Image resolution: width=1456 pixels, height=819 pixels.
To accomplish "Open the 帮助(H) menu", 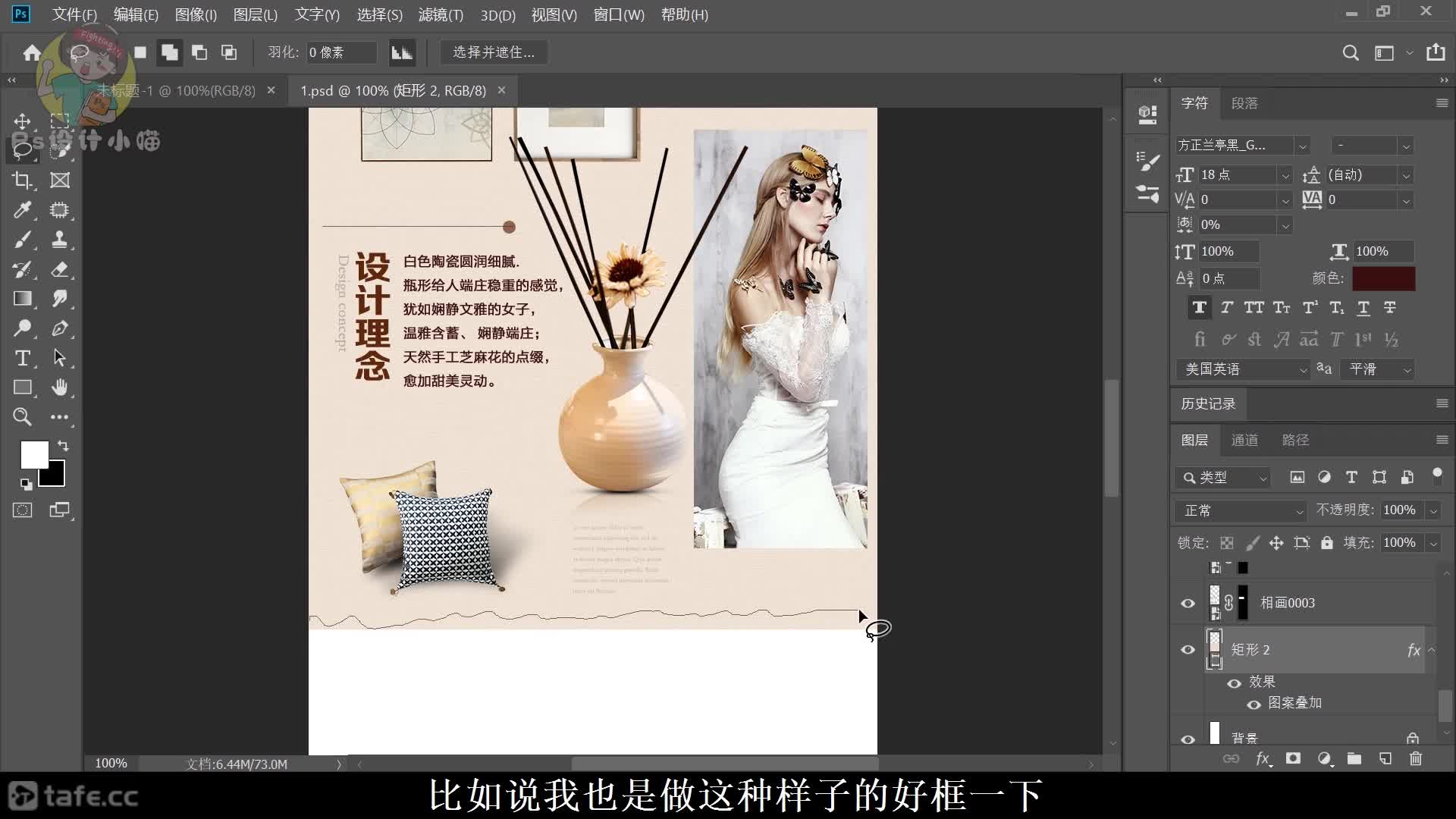I will tap(685, 14).
